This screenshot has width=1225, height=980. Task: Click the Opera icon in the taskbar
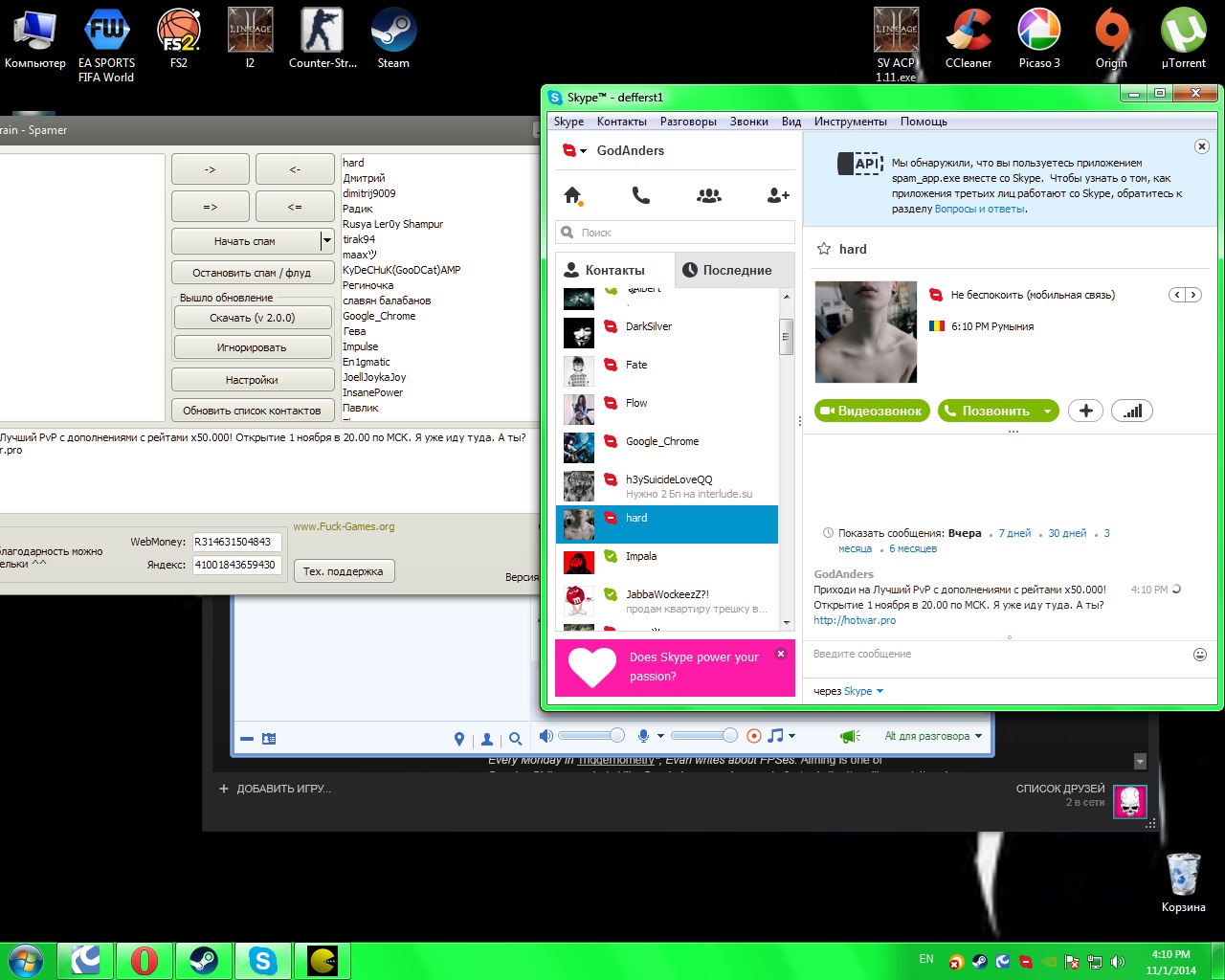pos(145,960)
